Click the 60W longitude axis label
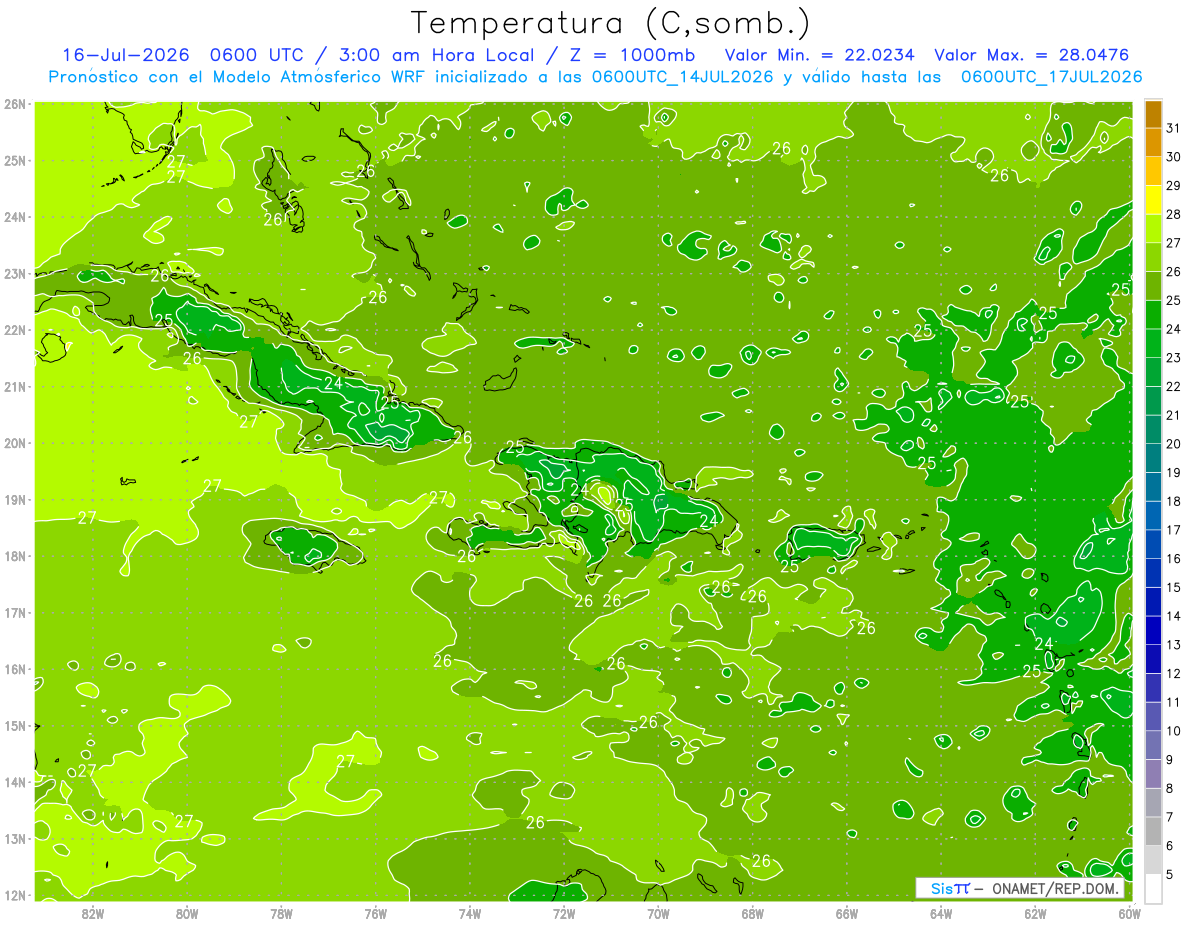1200x927 pixels. [x=1129, y=913]
